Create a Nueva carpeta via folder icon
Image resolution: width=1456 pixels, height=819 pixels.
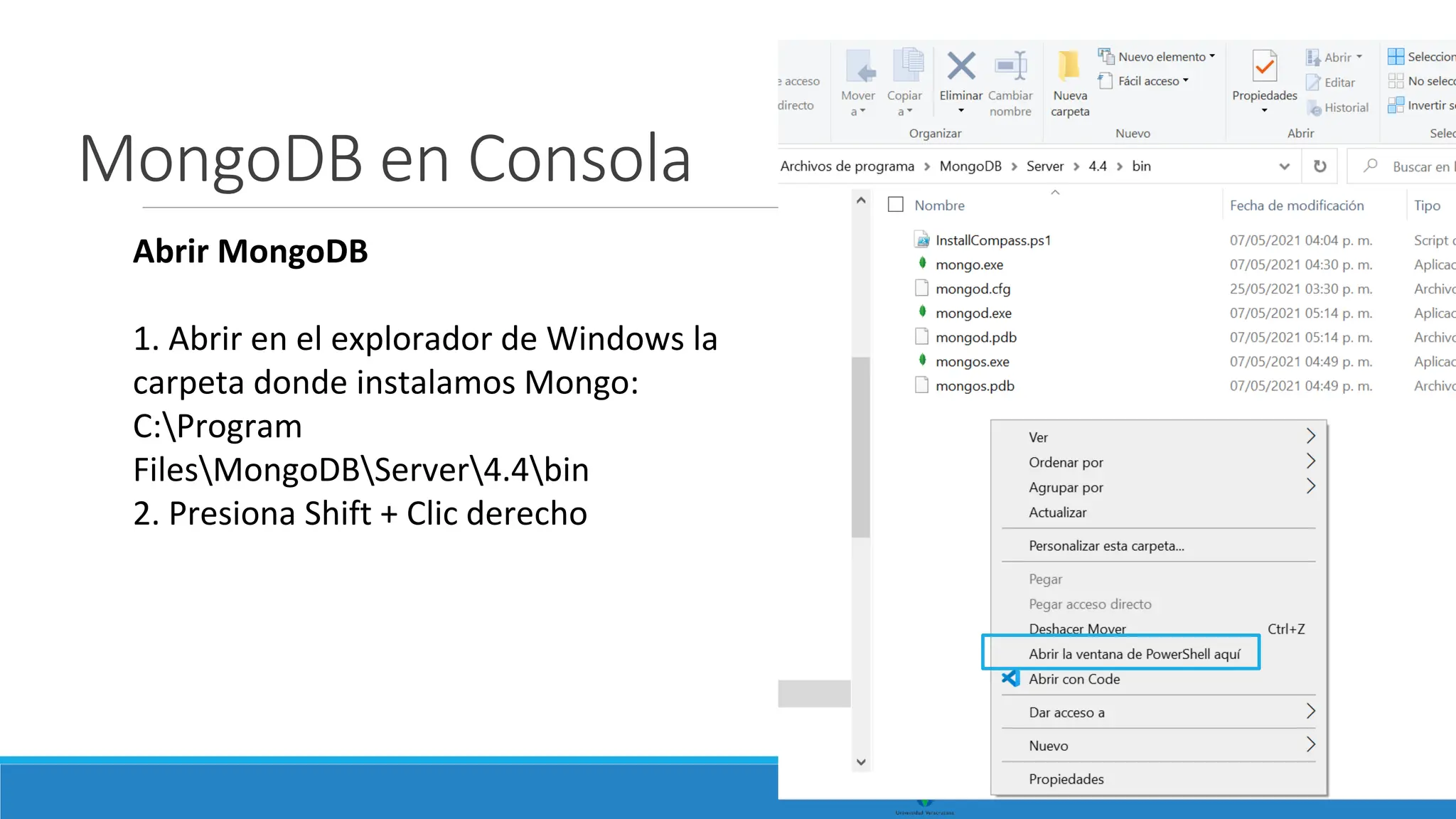1069,65
